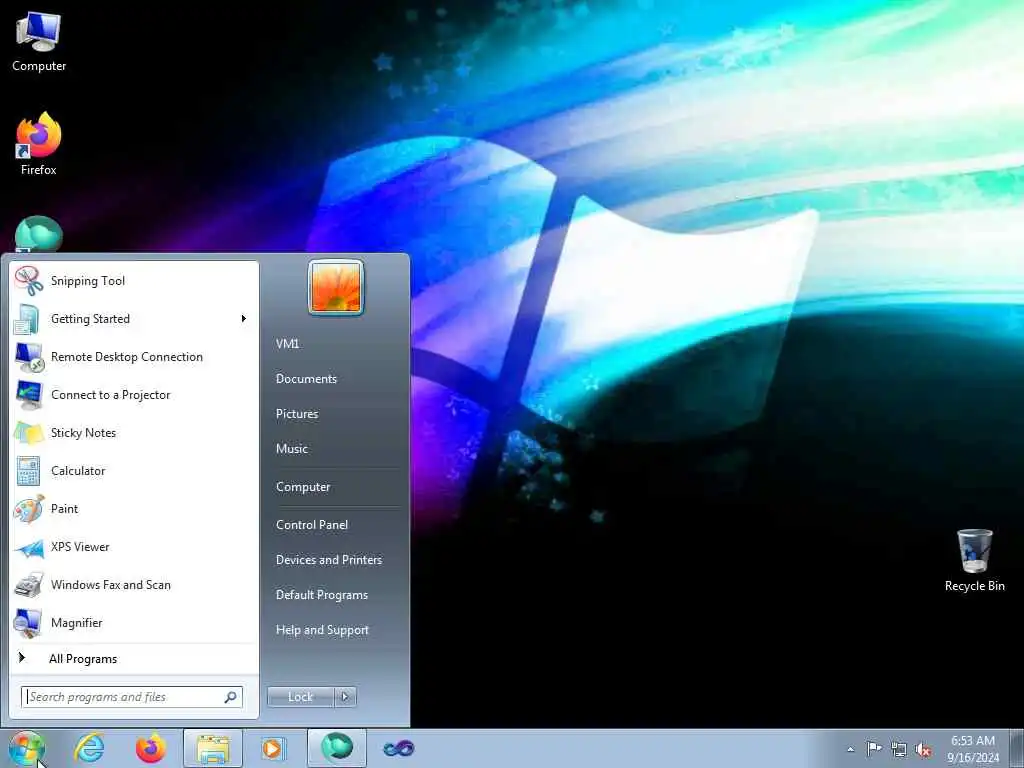Click the Windows Fax and Scan icon
The width and height of the screenshot is (1024, 768).
(x=29, y=585)
